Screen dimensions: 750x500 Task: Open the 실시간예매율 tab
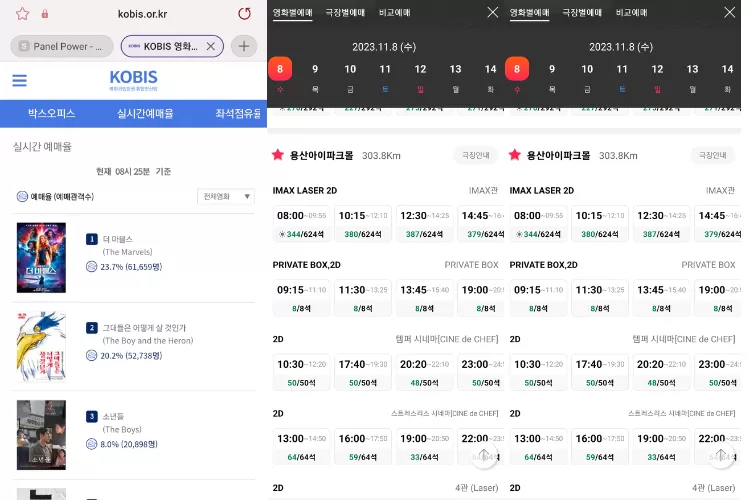point(145,114)
